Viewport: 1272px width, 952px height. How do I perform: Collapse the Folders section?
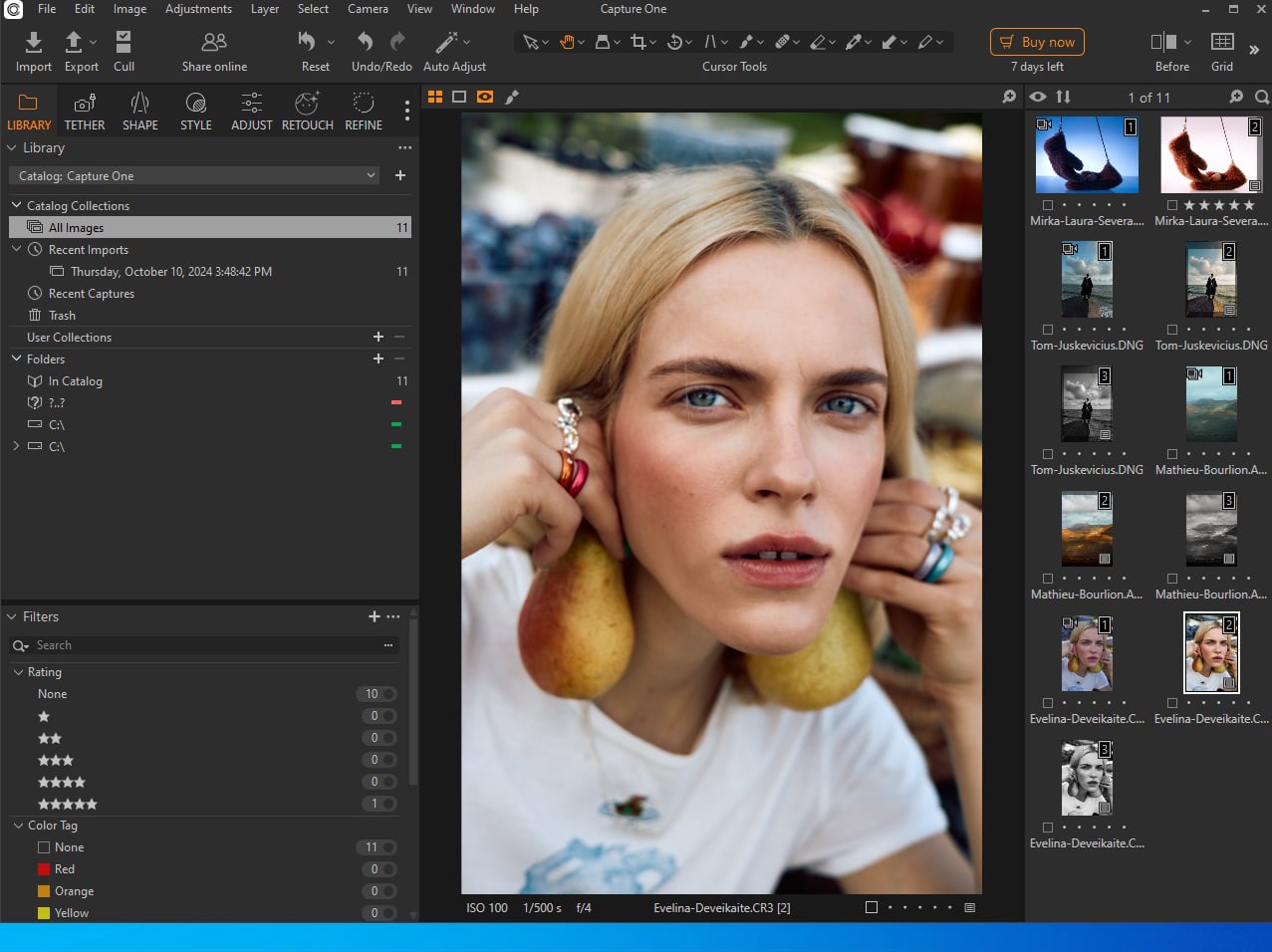point(16,358)
